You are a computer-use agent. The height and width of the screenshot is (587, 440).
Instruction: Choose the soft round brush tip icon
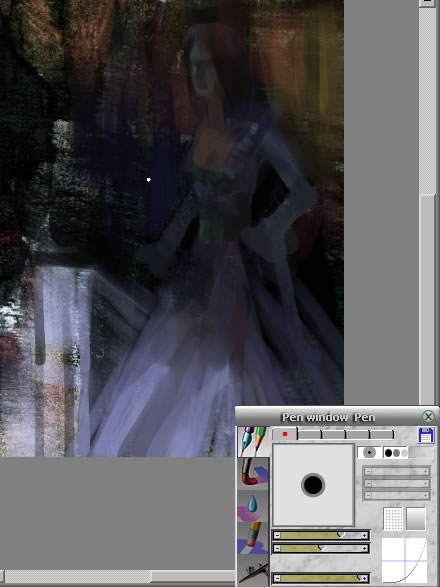click(x=369, y=453)
